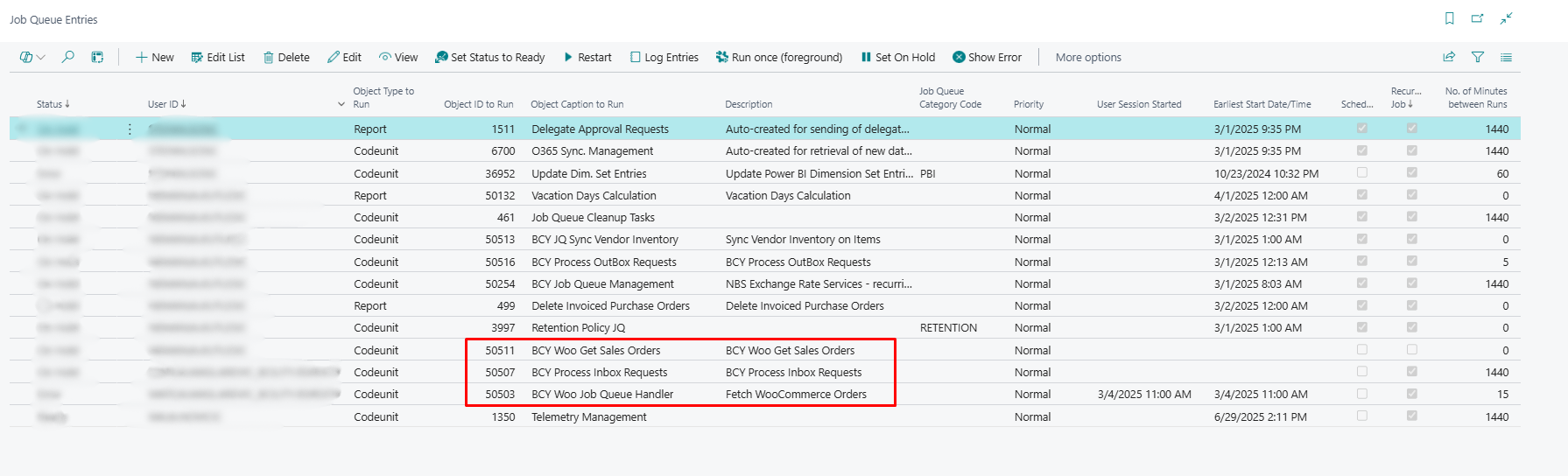The height and width of the screenshot is (476, 1568).
Task: Click No. of Minutes between Runs header
Action: click(1476, 97)
